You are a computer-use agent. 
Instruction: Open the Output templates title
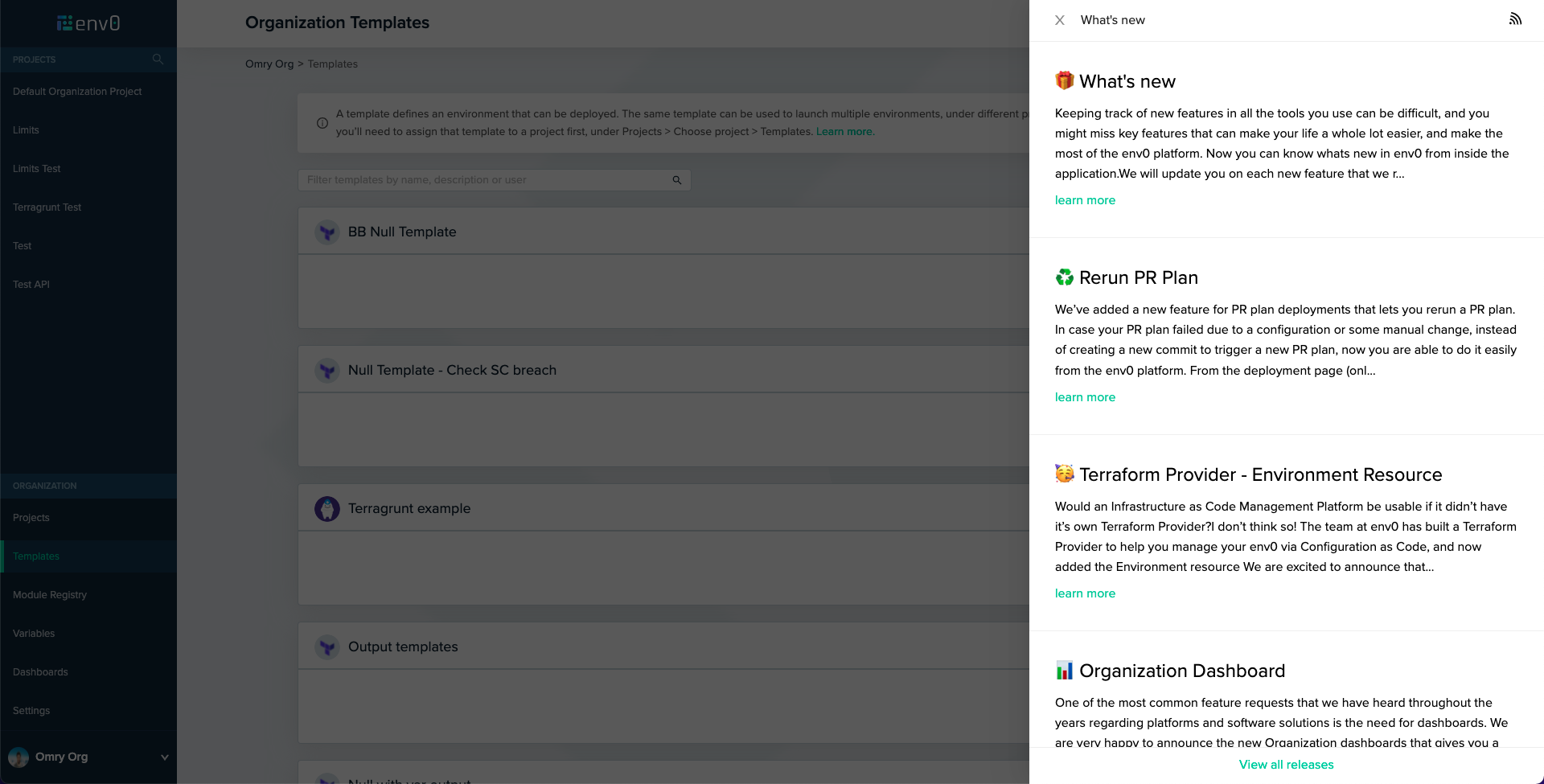click(x=403, y=646)
